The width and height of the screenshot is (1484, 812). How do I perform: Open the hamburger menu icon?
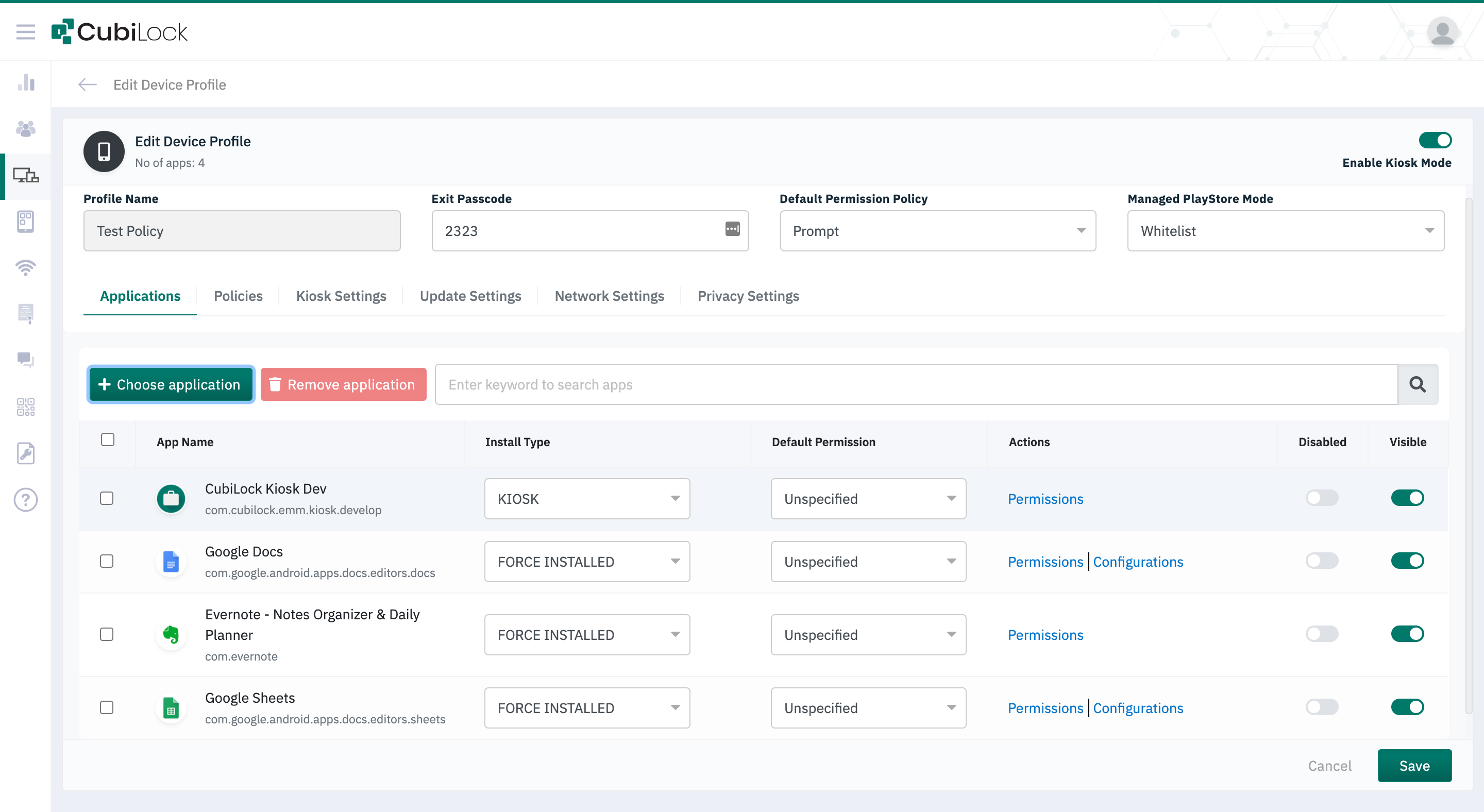click(x=25, y=32)
